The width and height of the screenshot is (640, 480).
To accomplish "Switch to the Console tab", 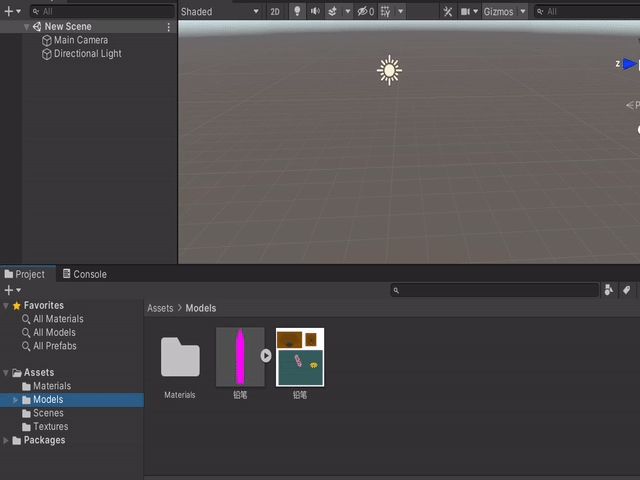I will tap(84, 274).
